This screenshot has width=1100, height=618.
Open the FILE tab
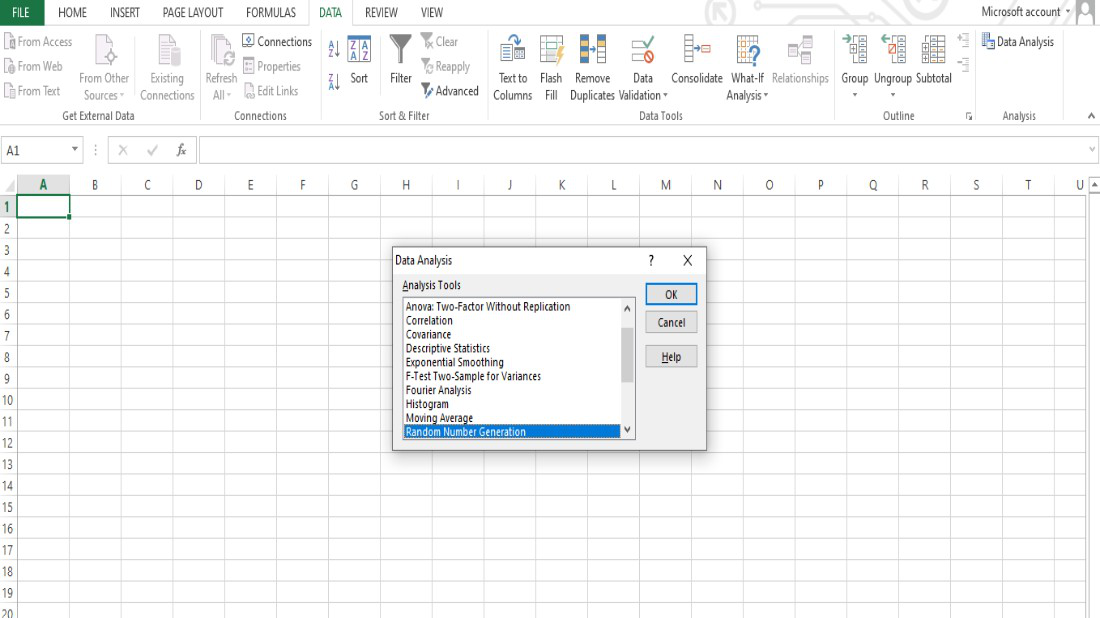pyautogui.click(x=21, y=13)
